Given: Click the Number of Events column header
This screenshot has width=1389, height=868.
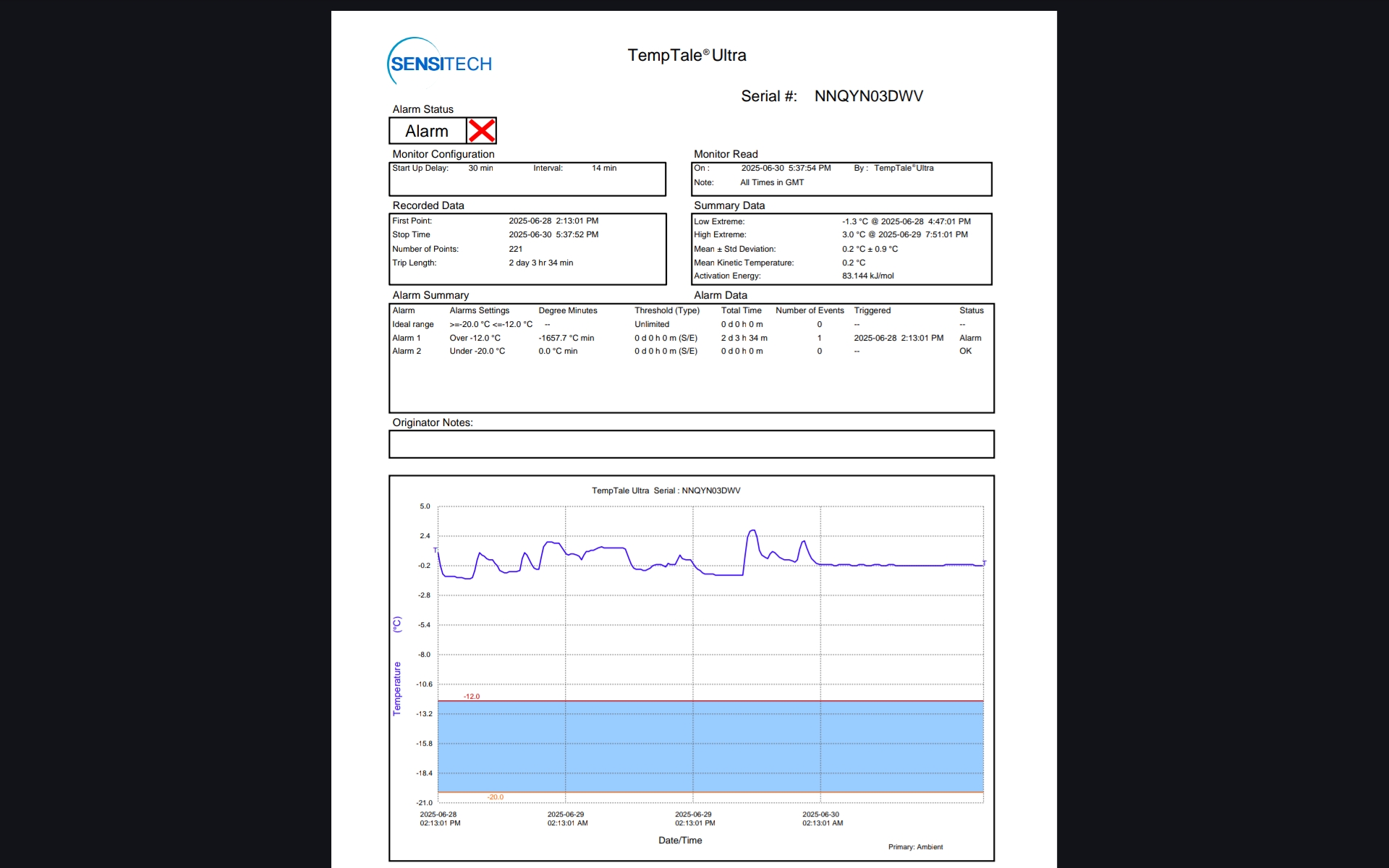Looking at the screenshot, I should coord(810,310).
